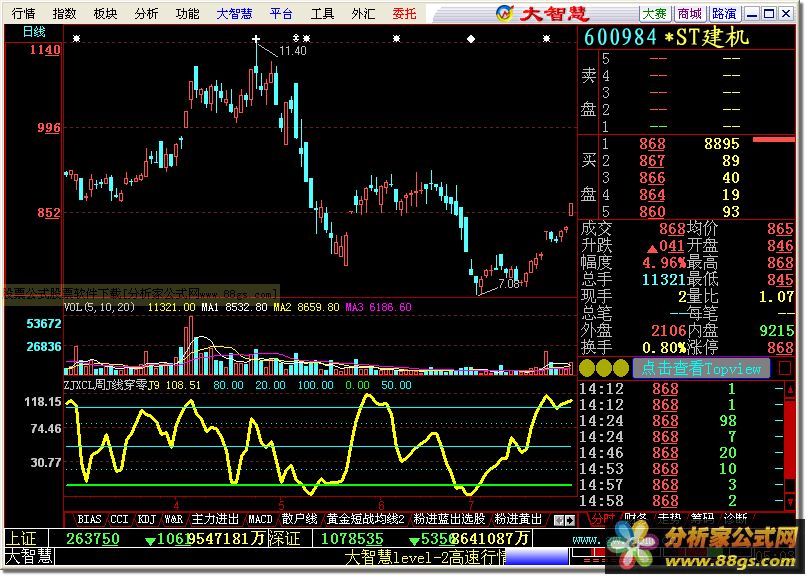
Task: Switch to the MACD indicator tab
Action: point(260,519)
